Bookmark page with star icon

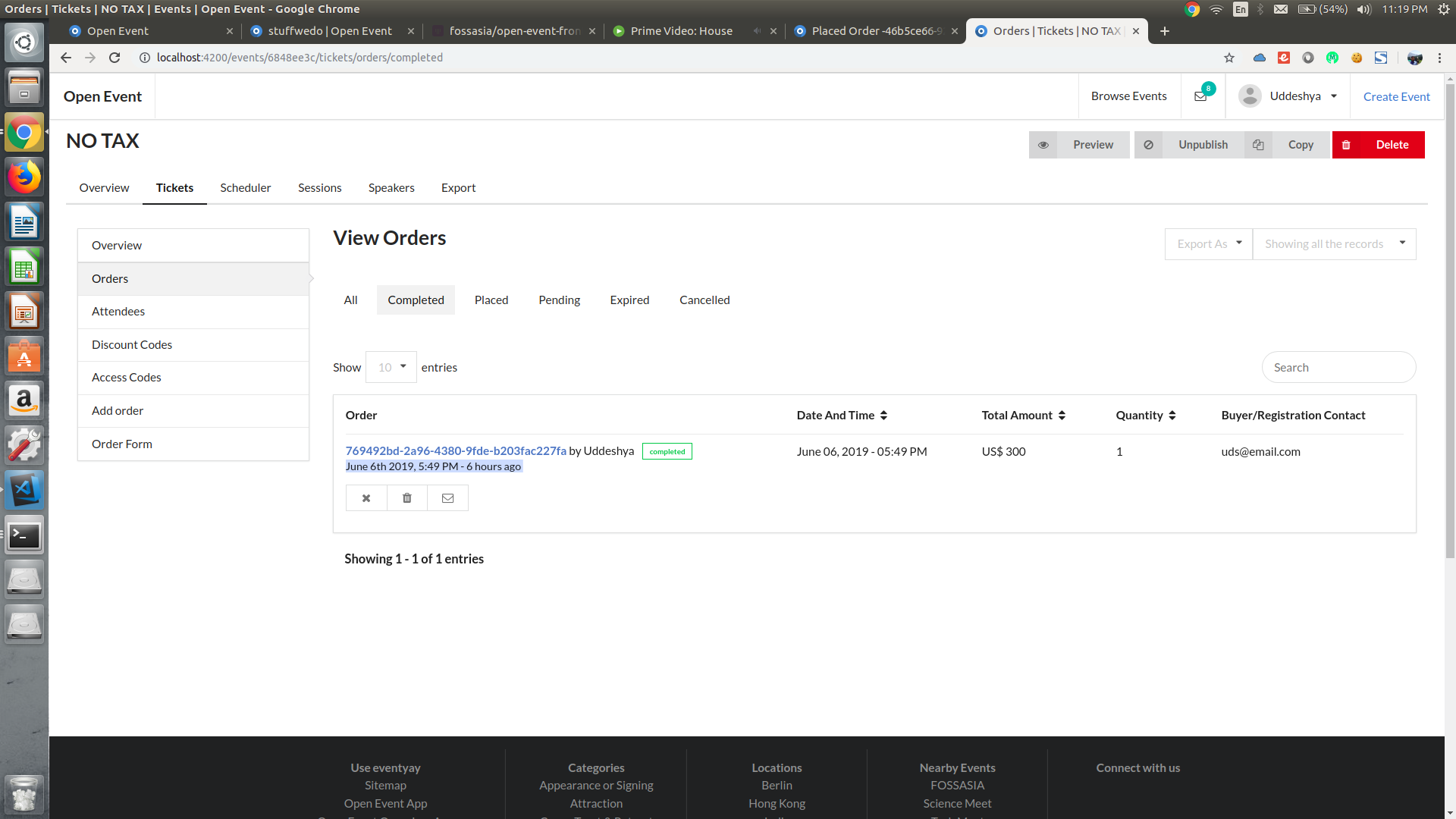pyautogui.click(x=1229, y=58)
